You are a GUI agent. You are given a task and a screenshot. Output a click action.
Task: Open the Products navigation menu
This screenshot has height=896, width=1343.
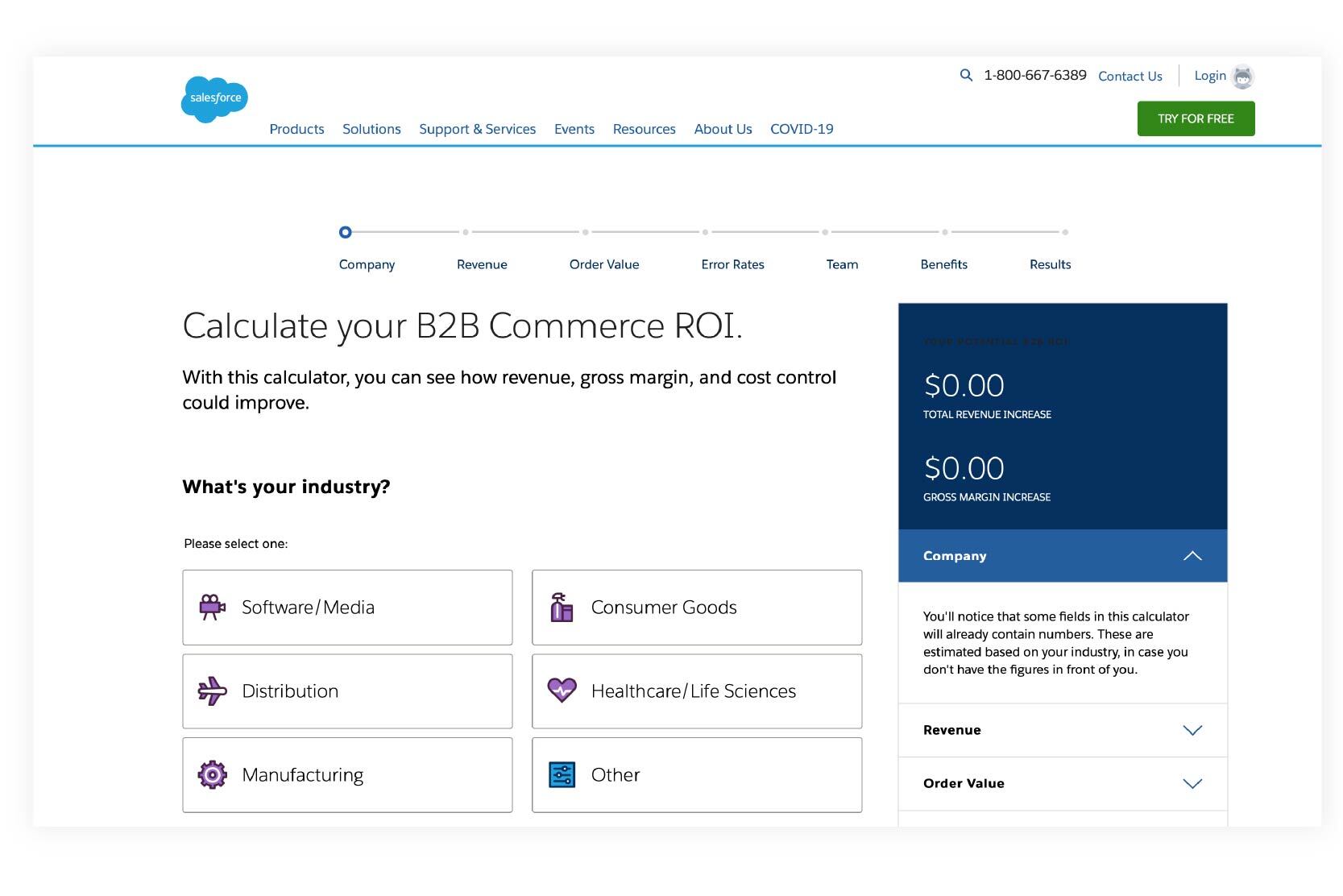[x=296, y=129]
